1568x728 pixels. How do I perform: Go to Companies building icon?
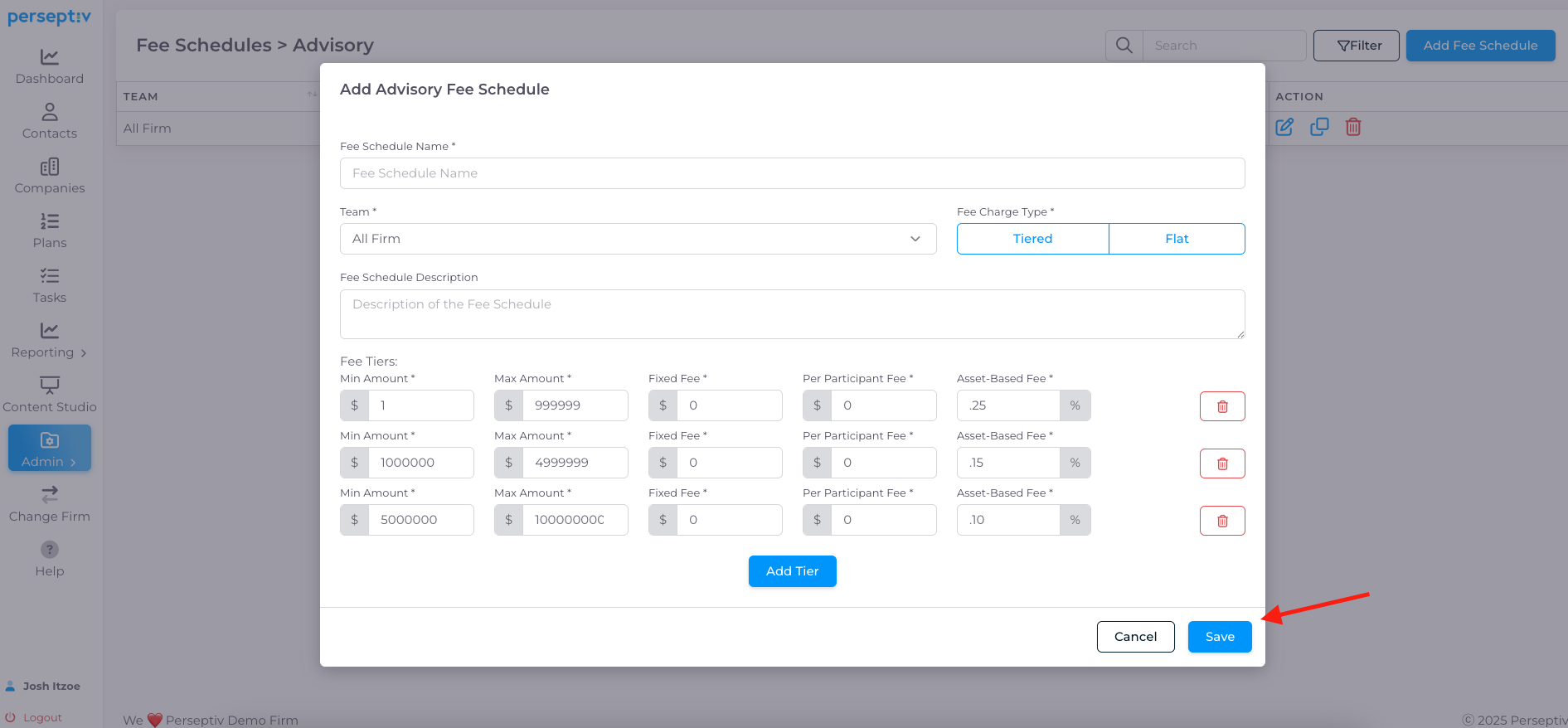(50, 167)
